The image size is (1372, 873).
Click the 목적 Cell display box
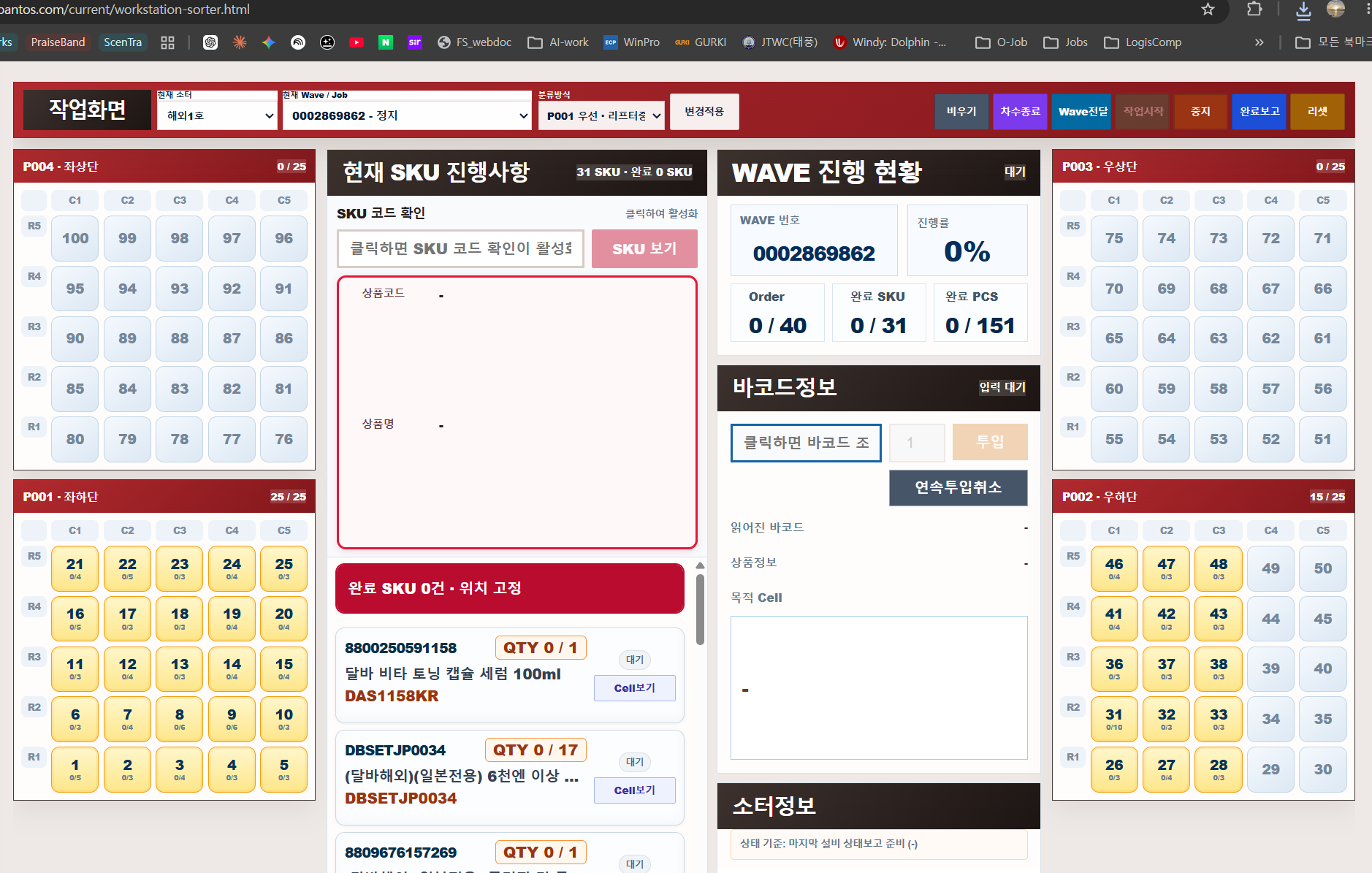(879, 688)
